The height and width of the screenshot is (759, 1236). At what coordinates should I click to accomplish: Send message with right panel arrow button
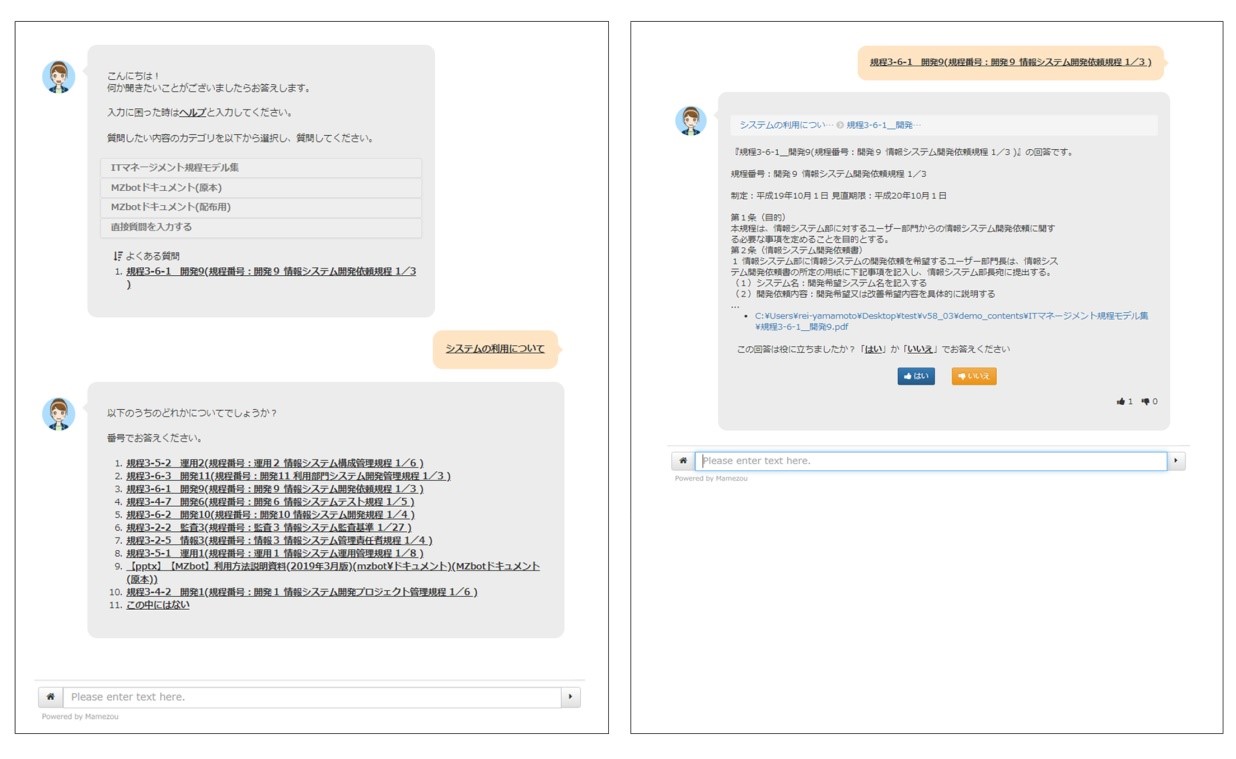click(1176, 461)
